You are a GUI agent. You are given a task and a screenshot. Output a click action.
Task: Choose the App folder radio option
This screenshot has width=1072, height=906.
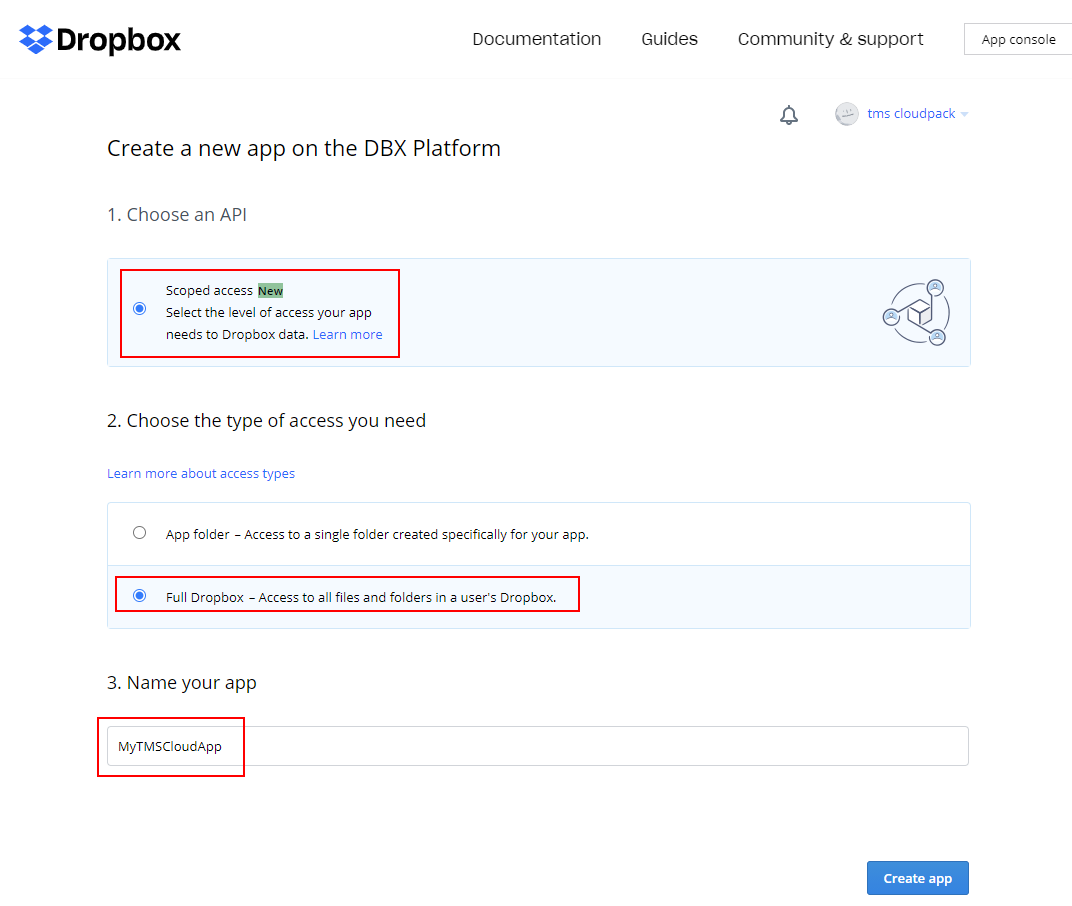coord(140,533)
